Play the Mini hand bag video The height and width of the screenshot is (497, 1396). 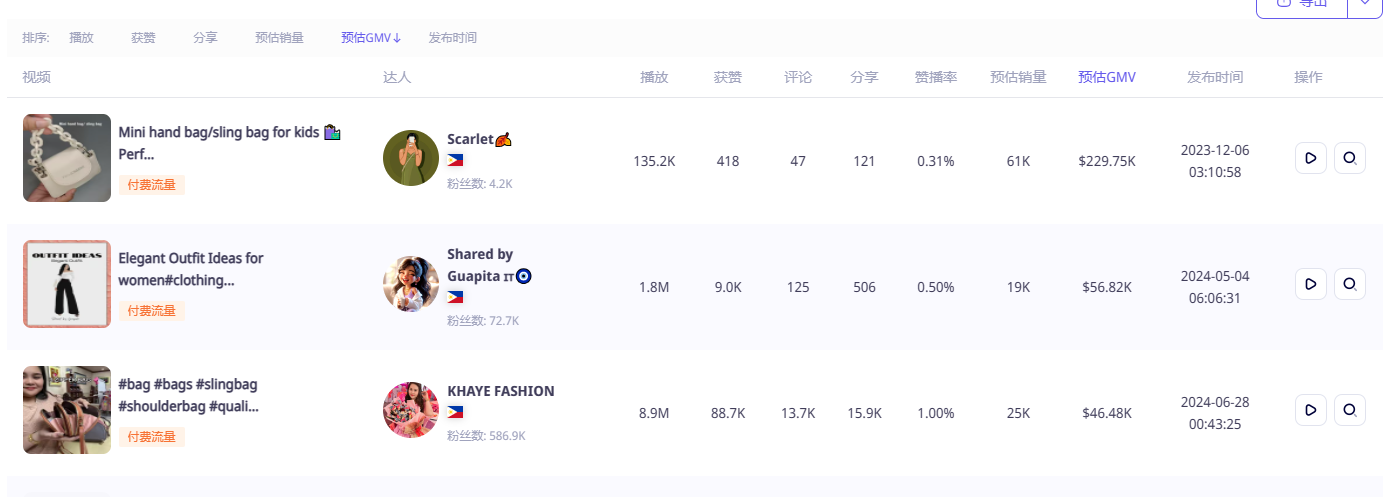pyautogui.click(x=1311, y=158)
